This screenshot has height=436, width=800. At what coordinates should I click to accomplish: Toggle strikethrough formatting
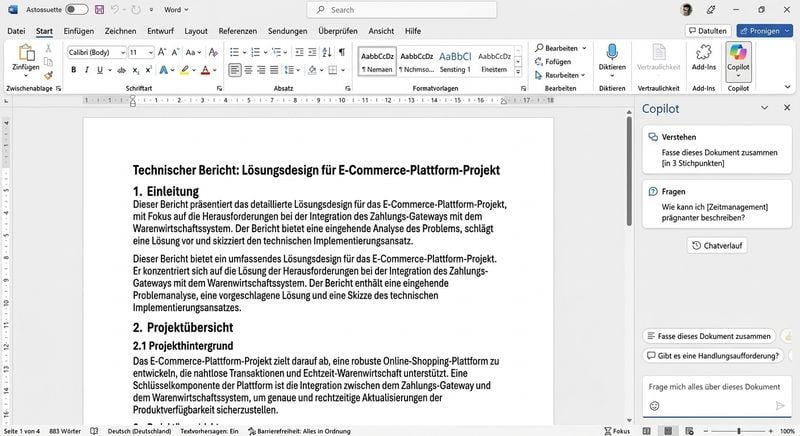tap(121, 70)
